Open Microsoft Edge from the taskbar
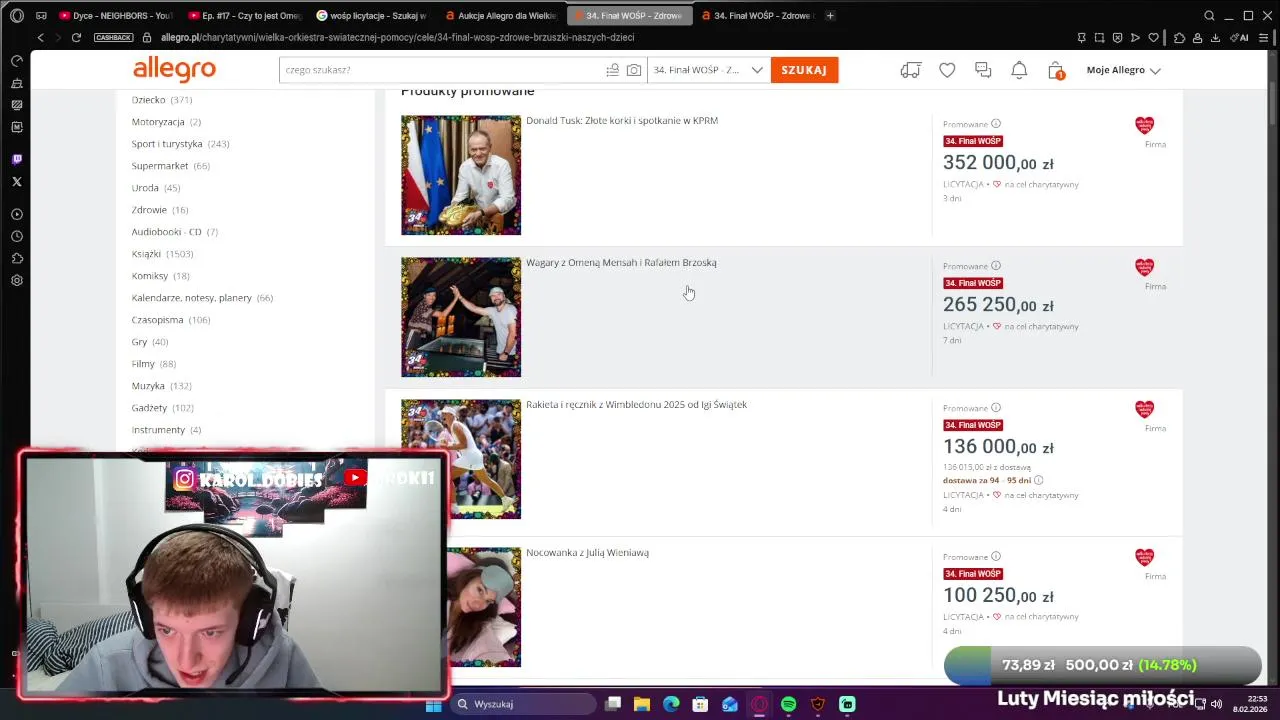Screen dimensions: 1280x720 (x=671, y=704)
